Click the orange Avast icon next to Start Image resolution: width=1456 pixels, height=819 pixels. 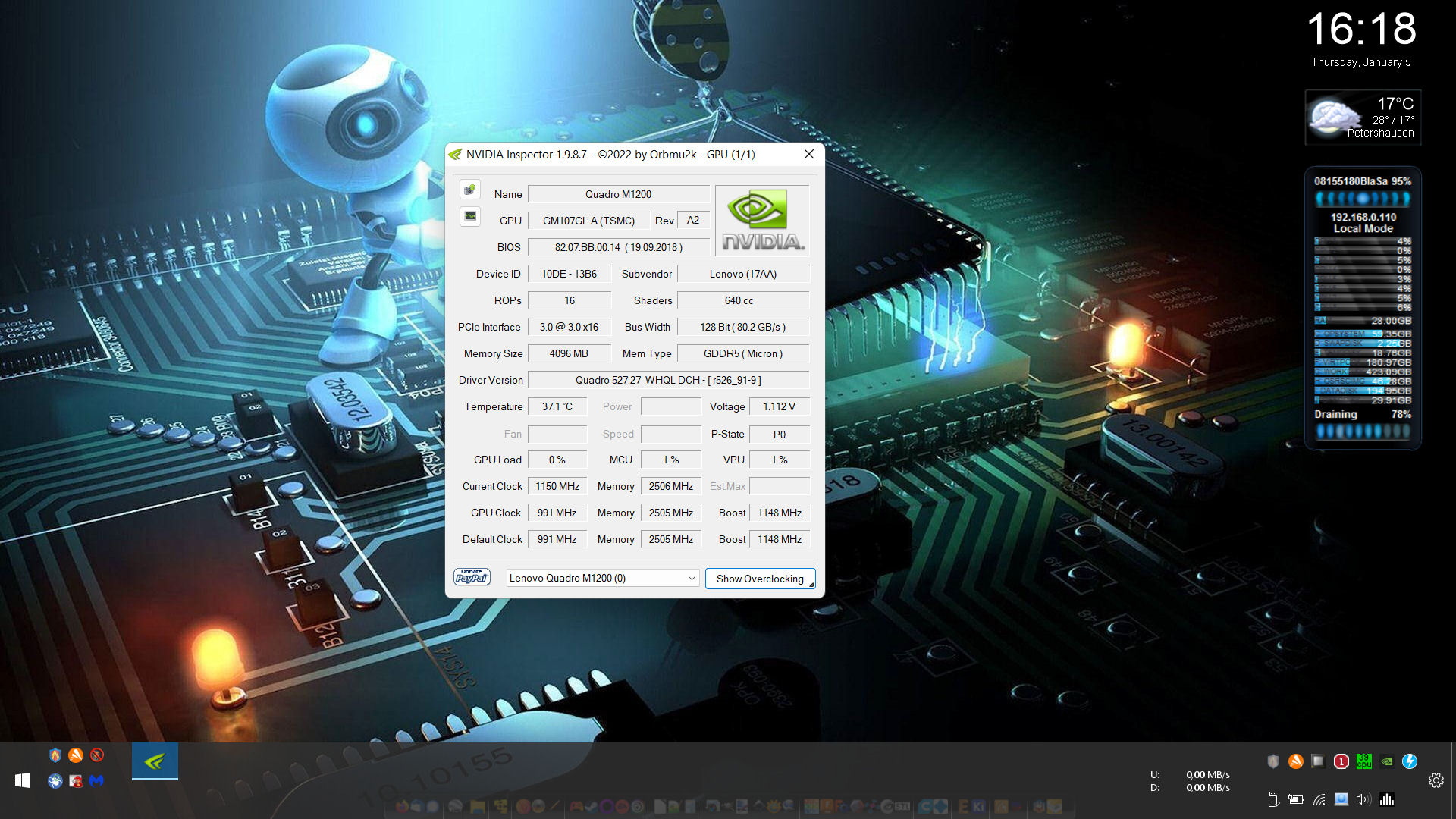coord(76,755)
